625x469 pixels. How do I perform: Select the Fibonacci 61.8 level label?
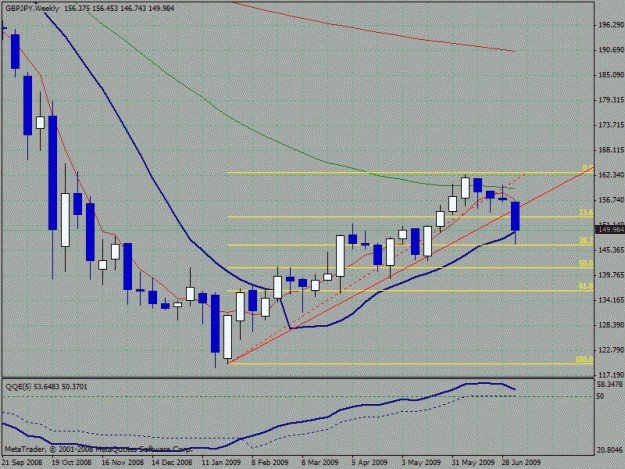click(x=586, y=286)
